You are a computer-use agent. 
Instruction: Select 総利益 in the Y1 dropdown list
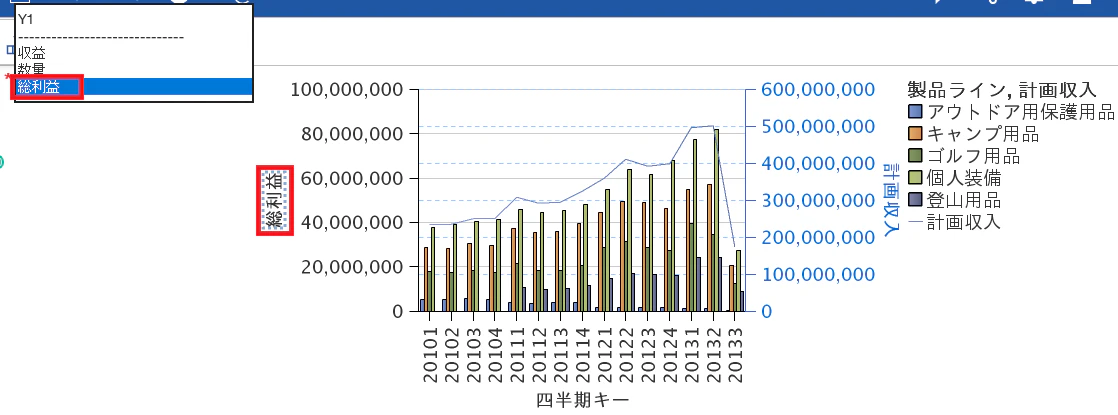(x=134, y=87)
